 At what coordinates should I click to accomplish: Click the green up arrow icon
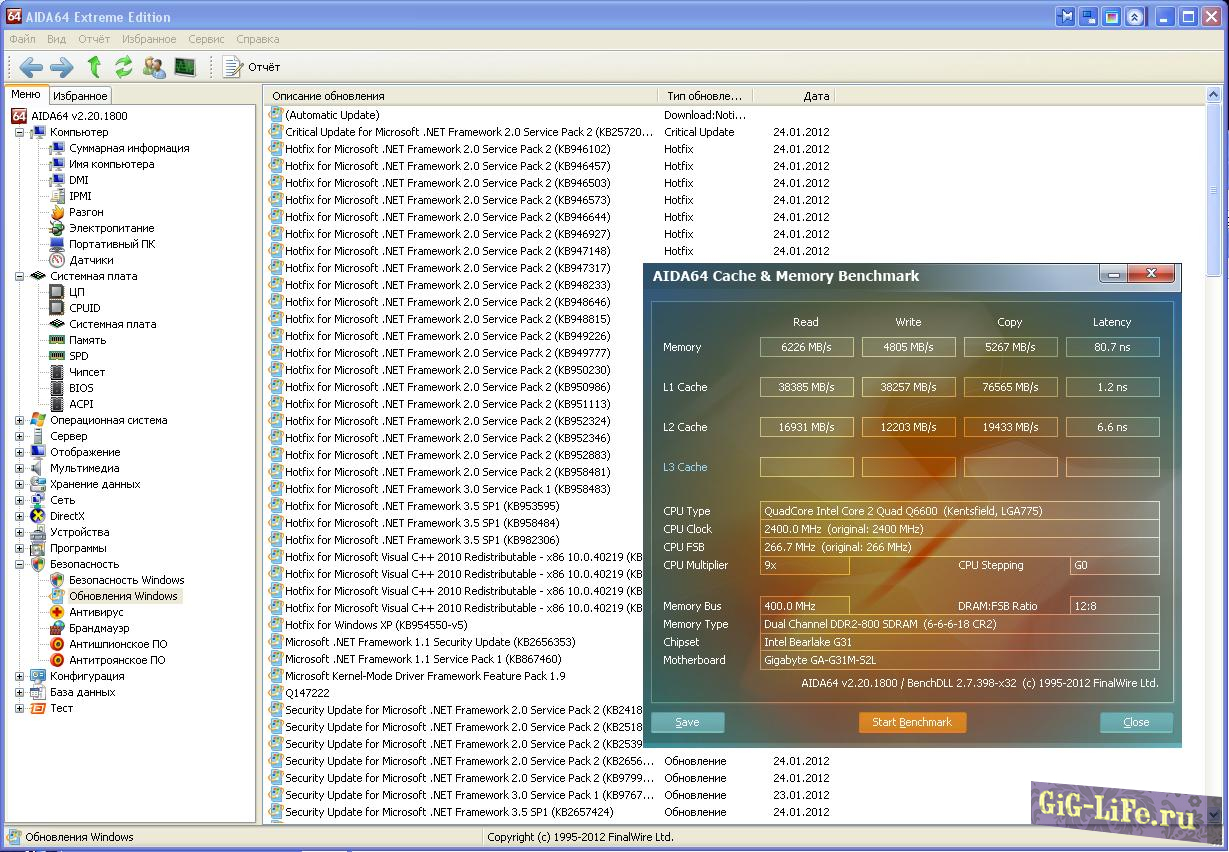[94, 67]
